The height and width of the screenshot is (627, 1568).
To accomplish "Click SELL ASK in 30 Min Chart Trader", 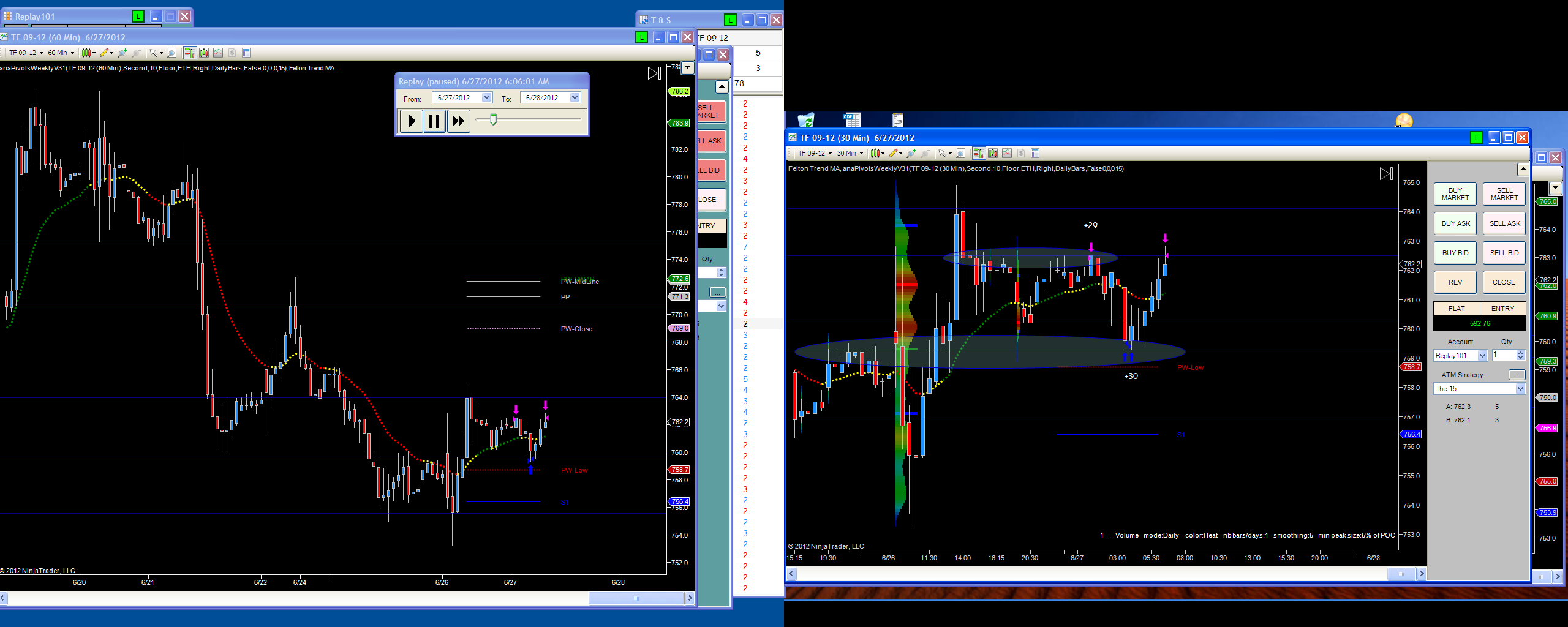I will click(x=1504, y=223).
